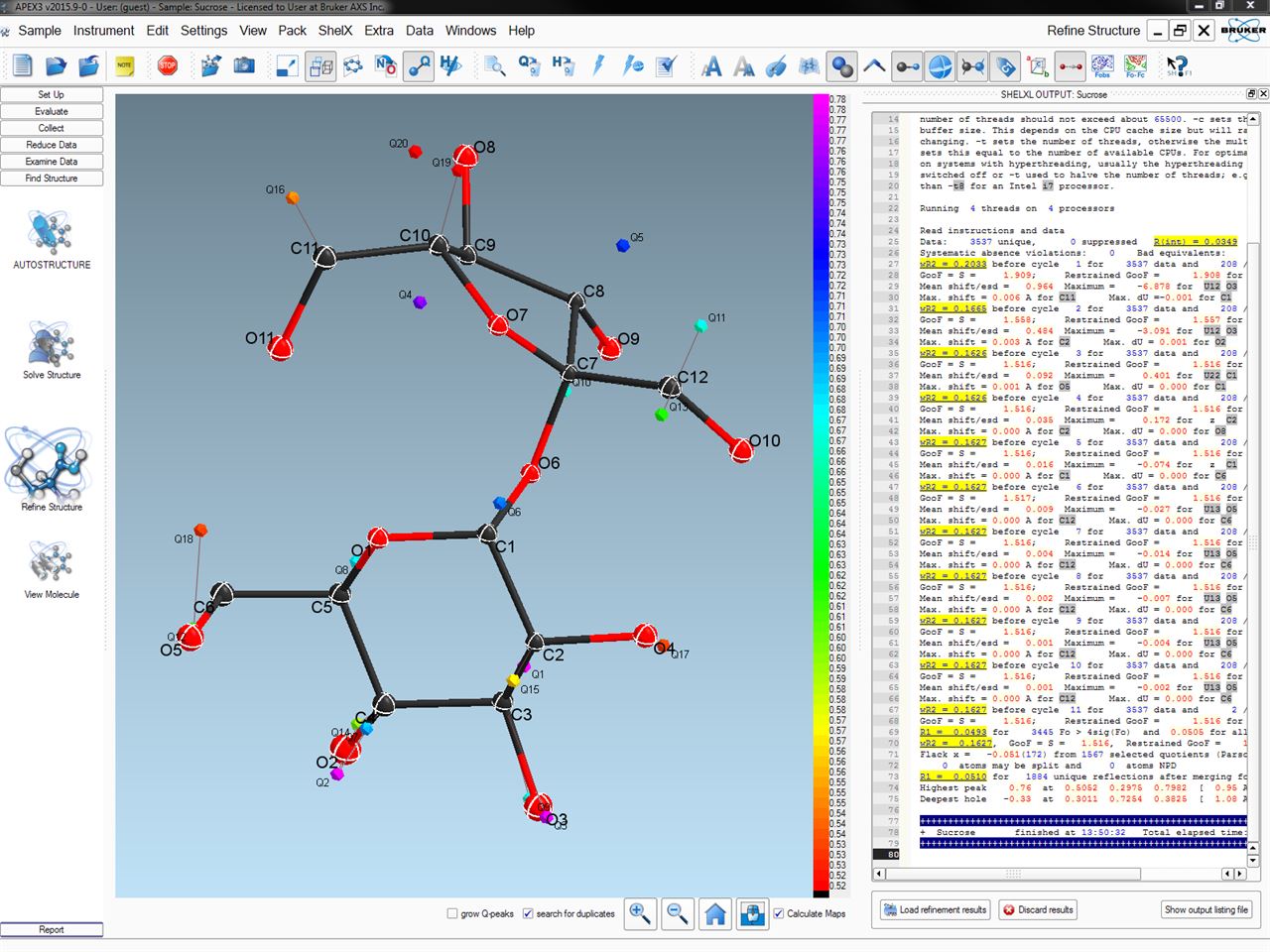Expand the Evaluate task section

pos(52,112)
